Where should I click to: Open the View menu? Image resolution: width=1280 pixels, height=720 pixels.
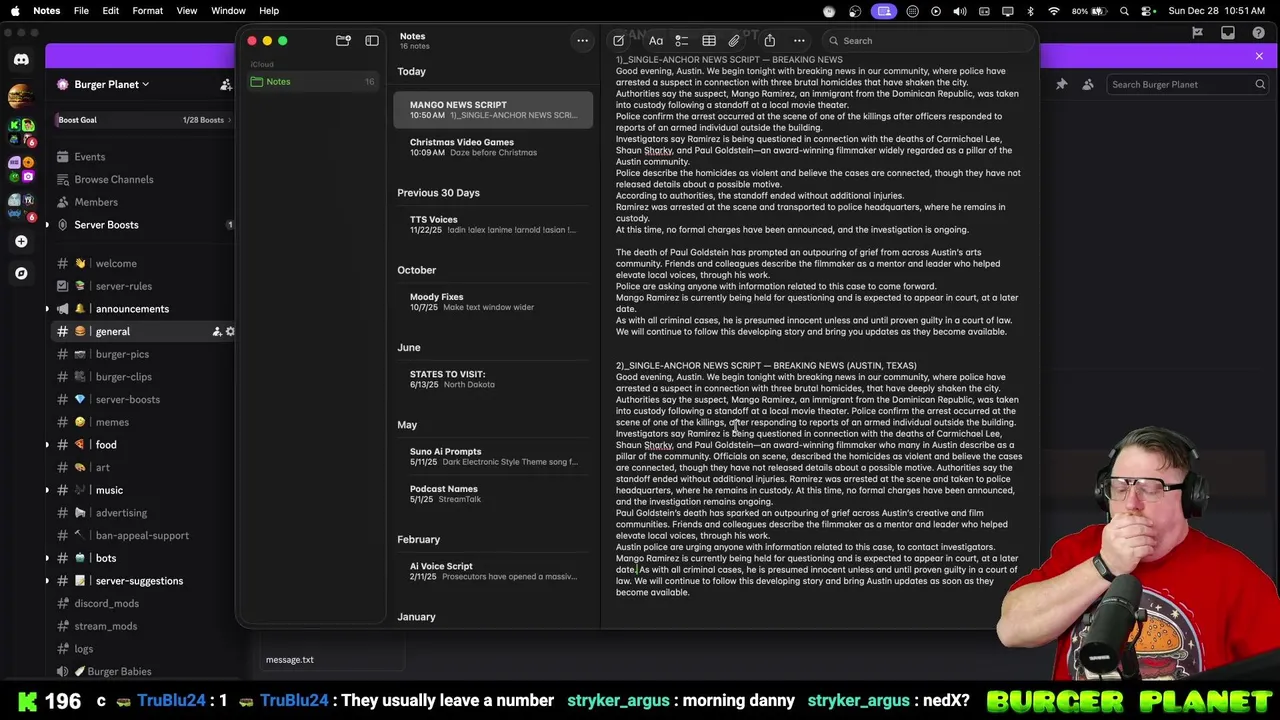(x=187, y=11)
